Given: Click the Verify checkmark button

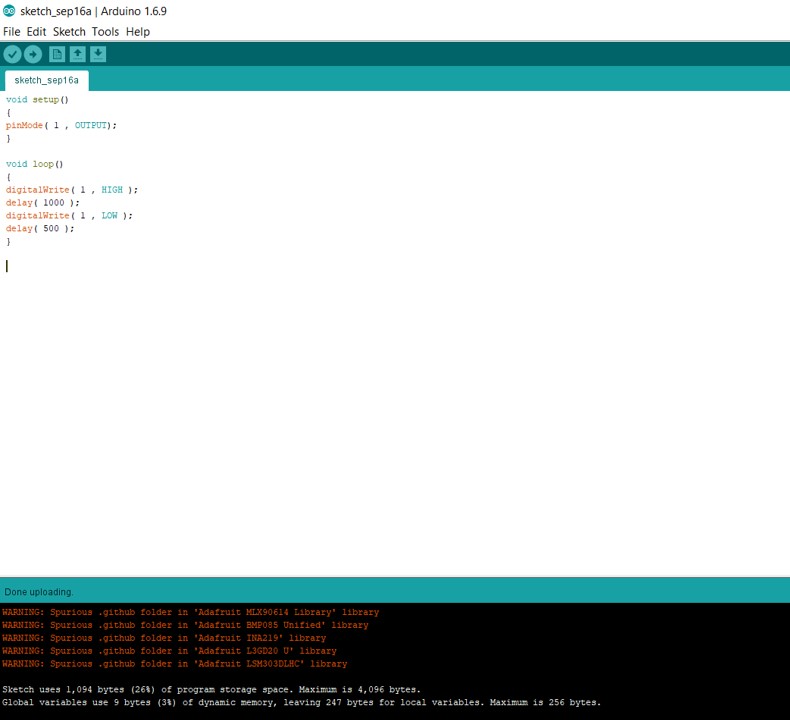Looking at the screenshot, I should pyautogui.click(x=13, y=54).
